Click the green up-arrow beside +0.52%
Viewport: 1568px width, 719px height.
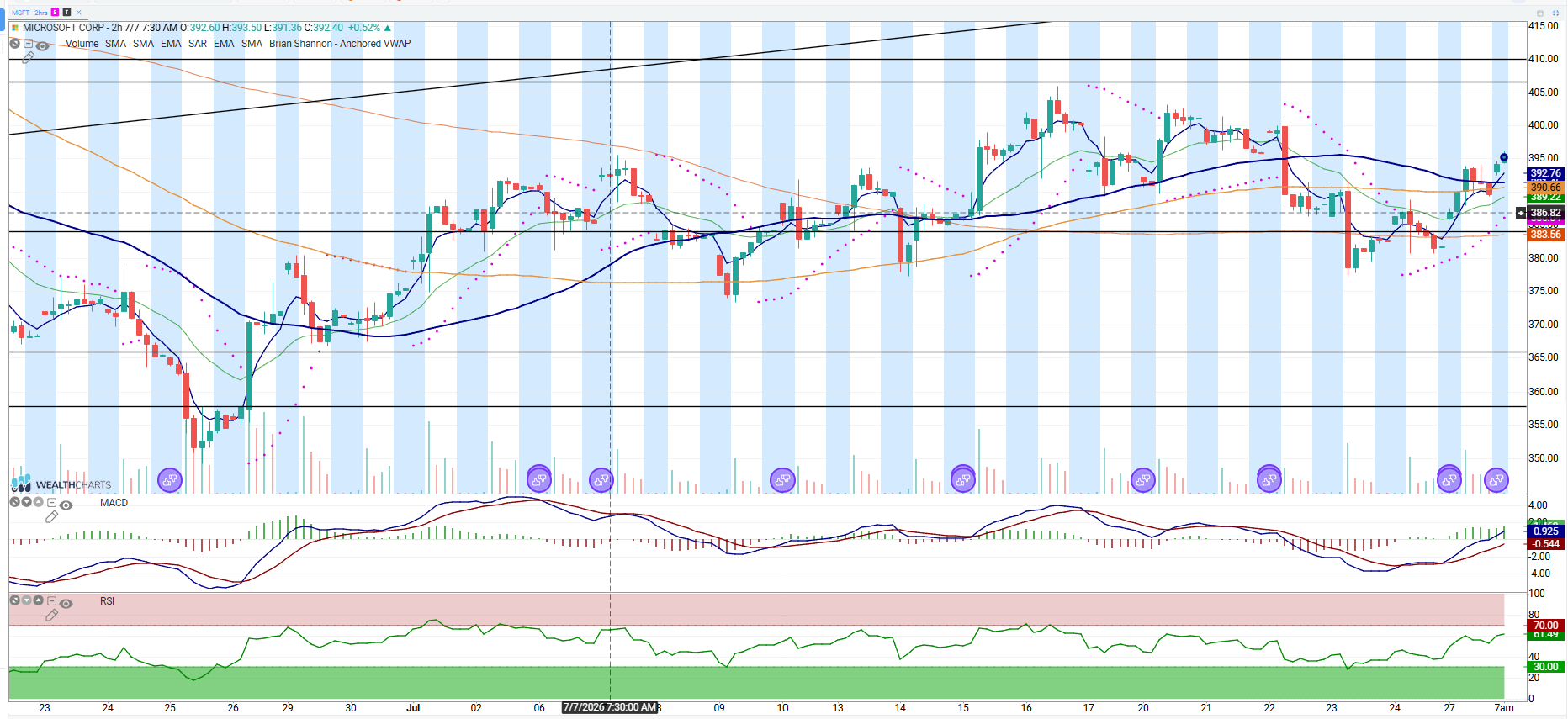point(387,28)
